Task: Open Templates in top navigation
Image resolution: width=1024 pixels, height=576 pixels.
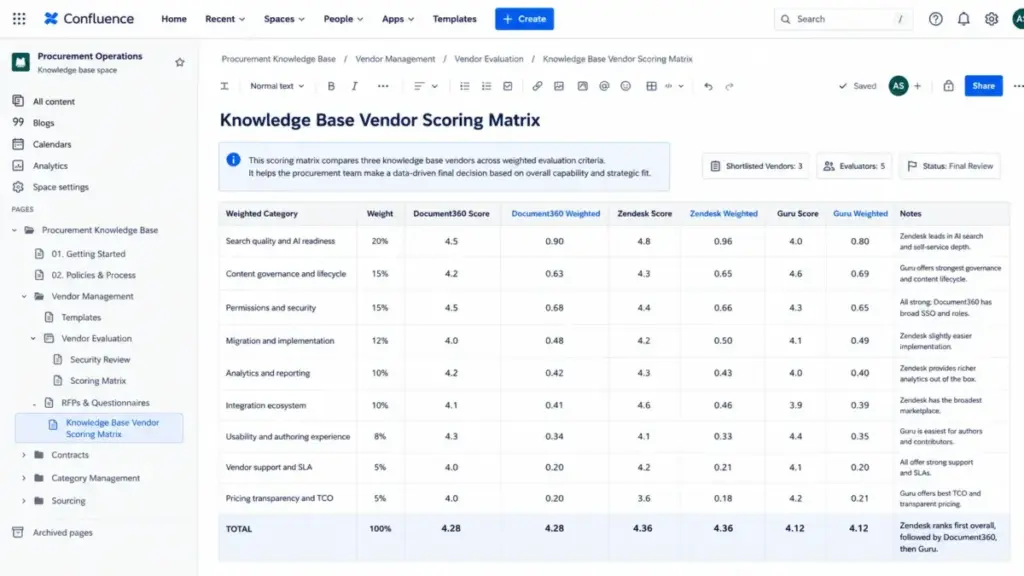Action: [455, 19]
